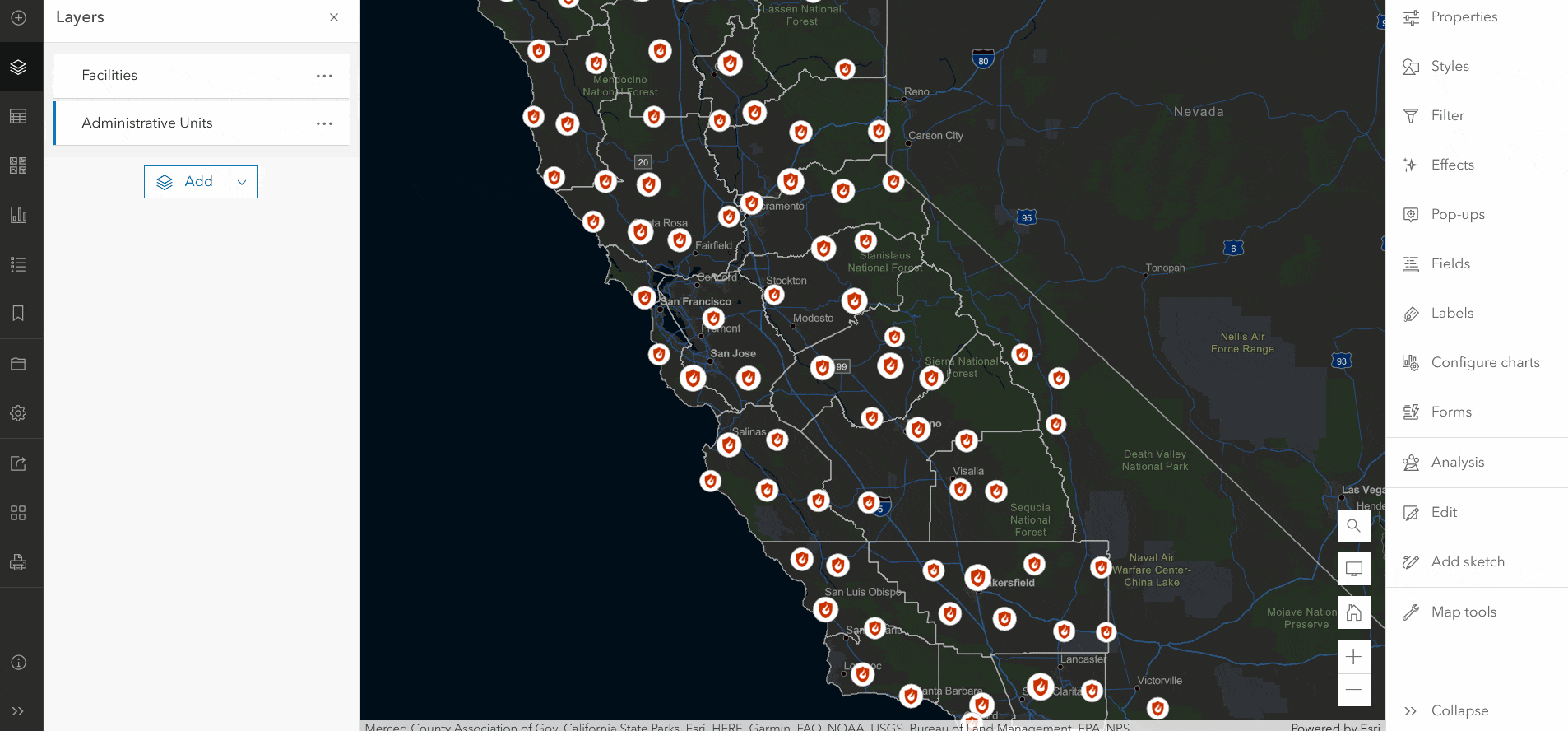Show the Legend from the dark sidebar
This screenshot has height=731, width=1568.
click(18, 264)
